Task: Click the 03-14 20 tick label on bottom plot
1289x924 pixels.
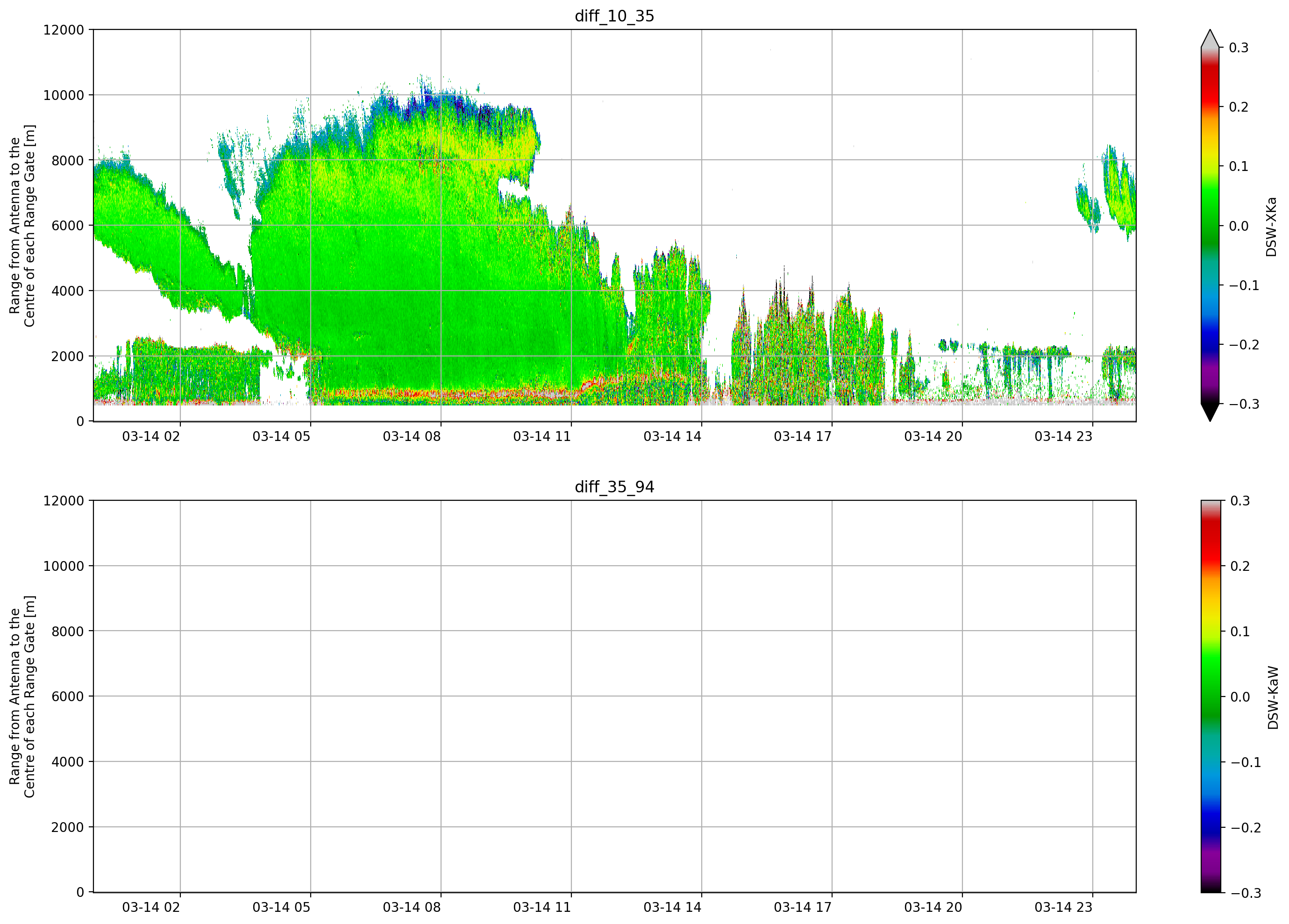Action: click(933, 908)
